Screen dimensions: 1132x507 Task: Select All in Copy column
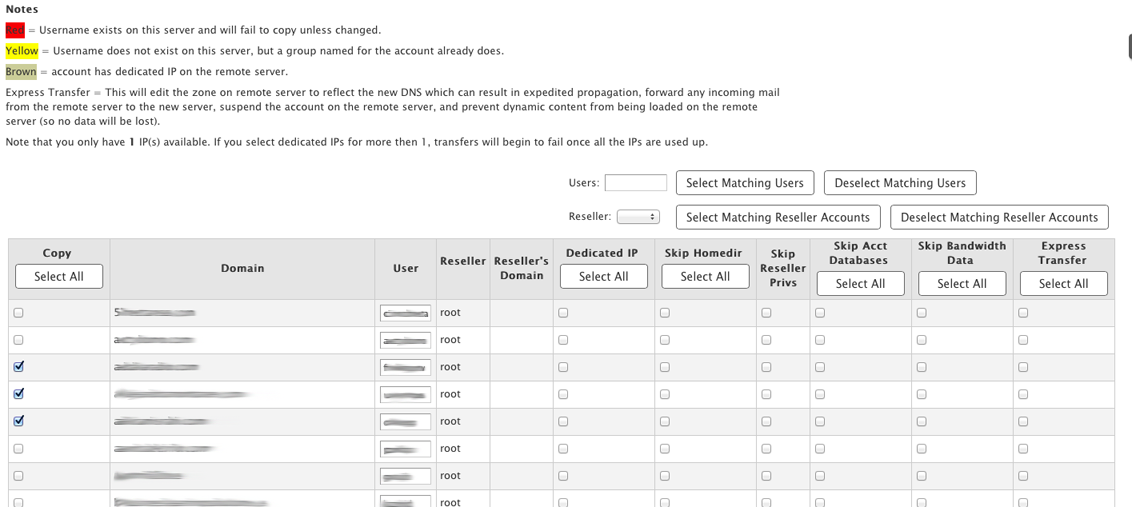pyautogui.click(x=59, y=276)
